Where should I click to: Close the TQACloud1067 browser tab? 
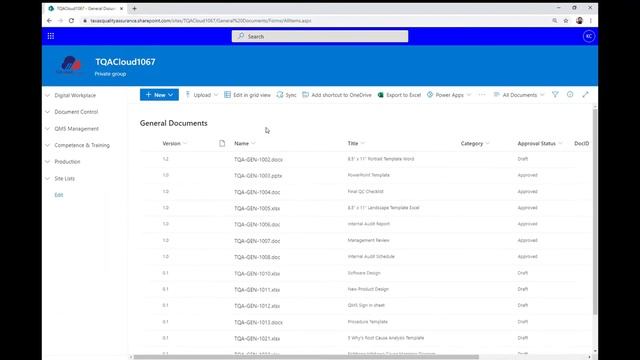click(121, 8)
